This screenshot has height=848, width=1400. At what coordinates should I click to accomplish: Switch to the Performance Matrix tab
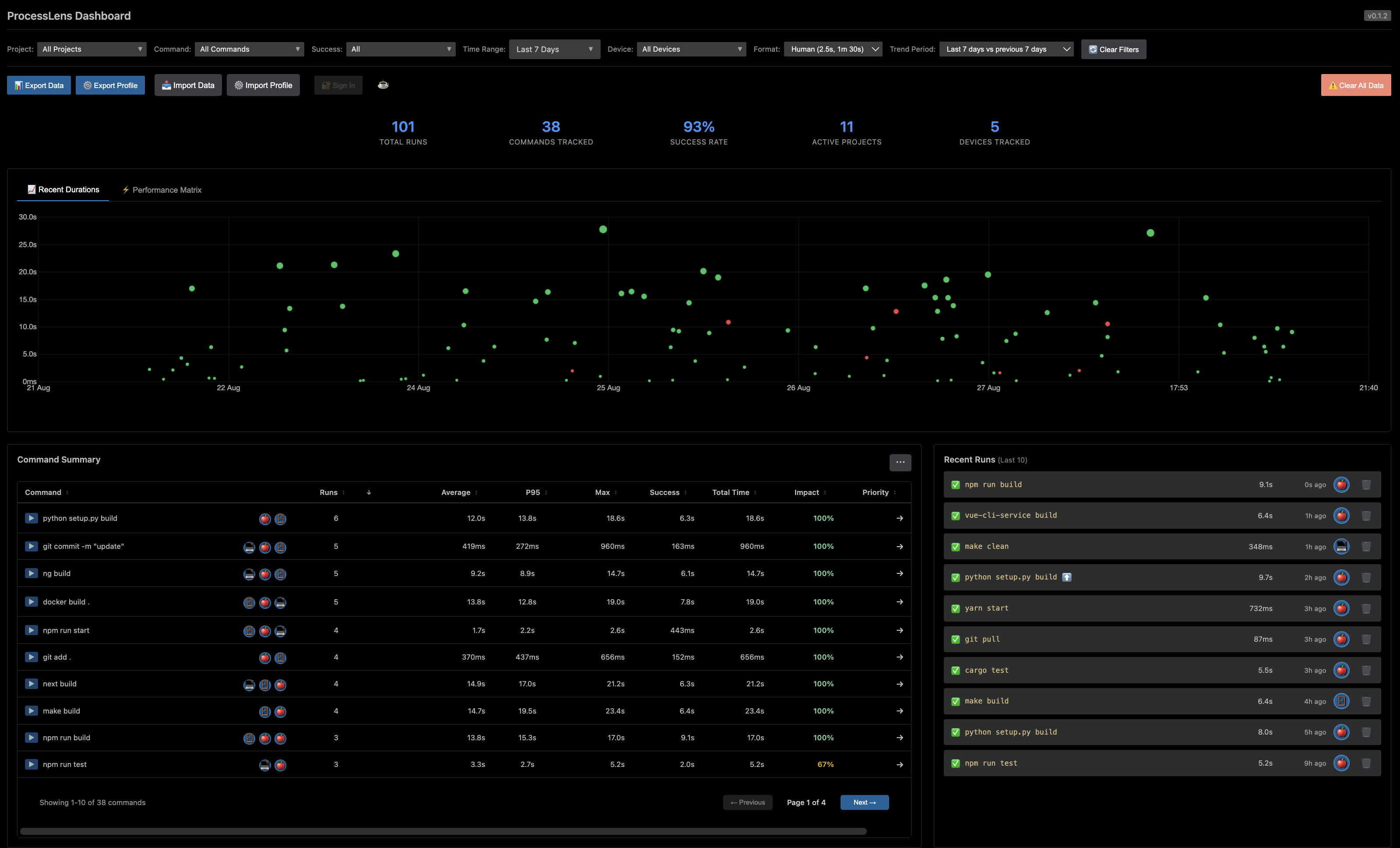tap(162, 190)
